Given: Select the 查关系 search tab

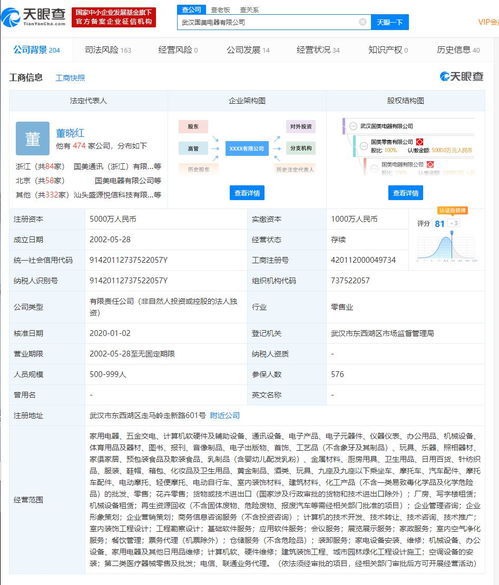Looking at the screenshot, I should tap(249, 10).
